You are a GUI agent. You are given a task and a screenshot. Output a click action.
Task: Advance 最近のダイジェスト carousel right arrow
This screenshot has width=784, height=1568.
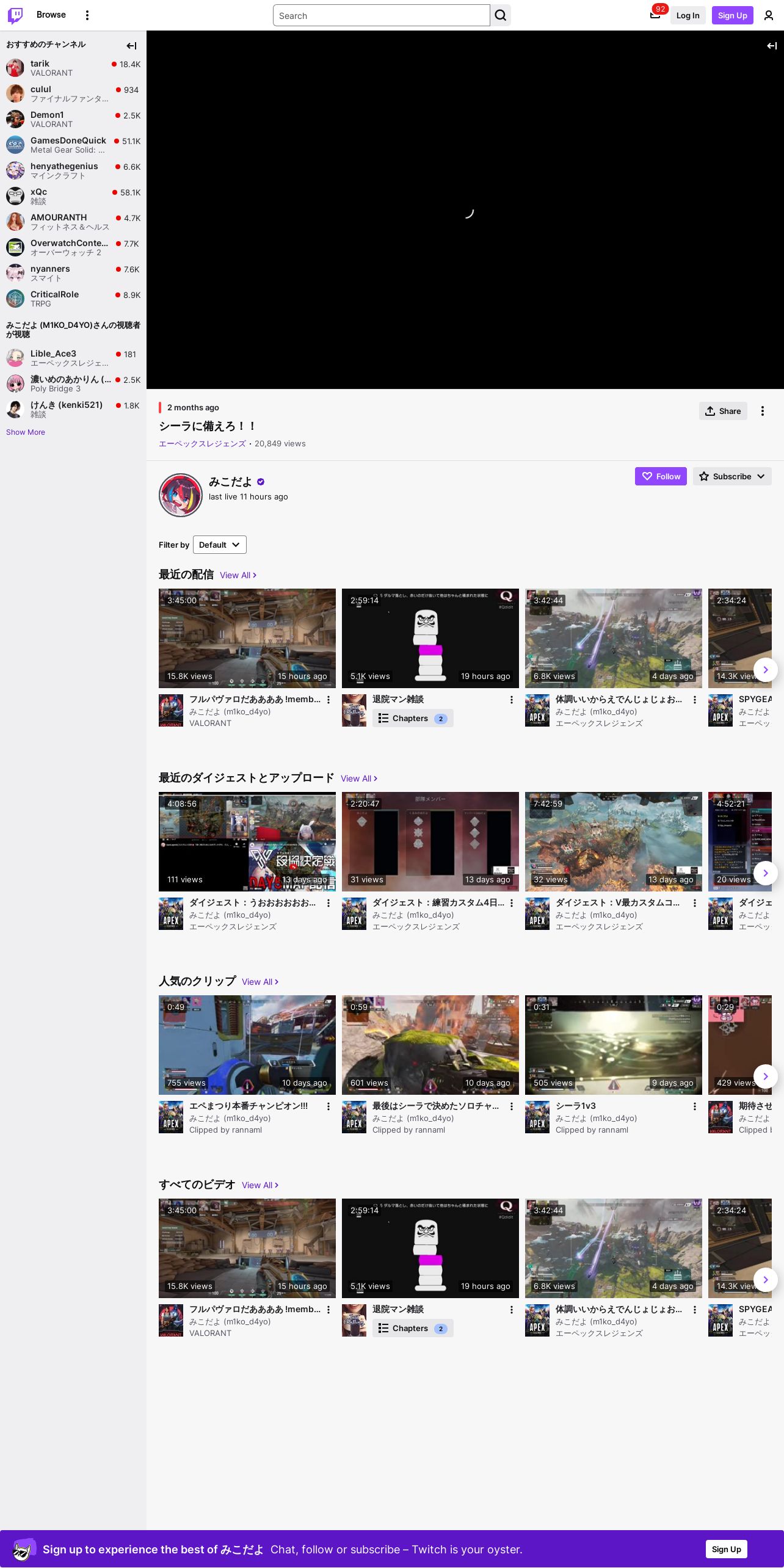click(766, 873)
